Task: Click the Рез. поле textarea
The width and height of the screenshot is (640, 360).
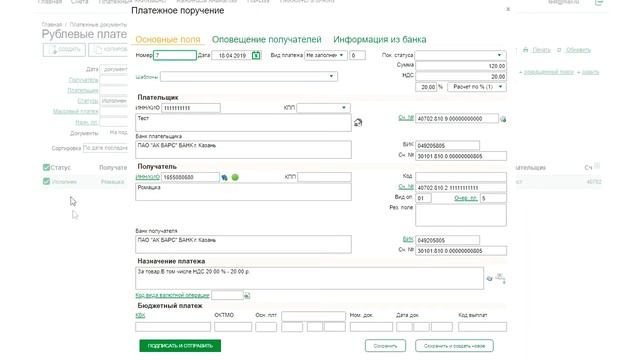Action: (x=460, y=215)
